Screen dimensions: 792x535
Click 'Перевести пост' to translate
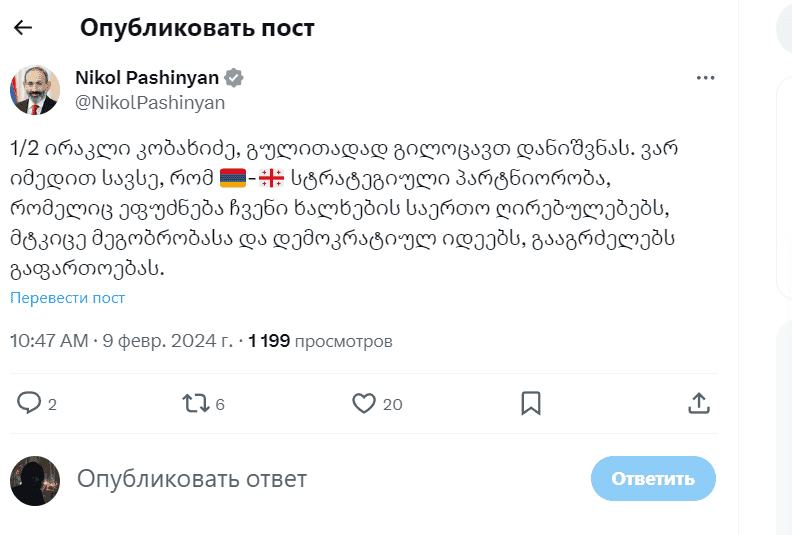click(x=68, y=298)
